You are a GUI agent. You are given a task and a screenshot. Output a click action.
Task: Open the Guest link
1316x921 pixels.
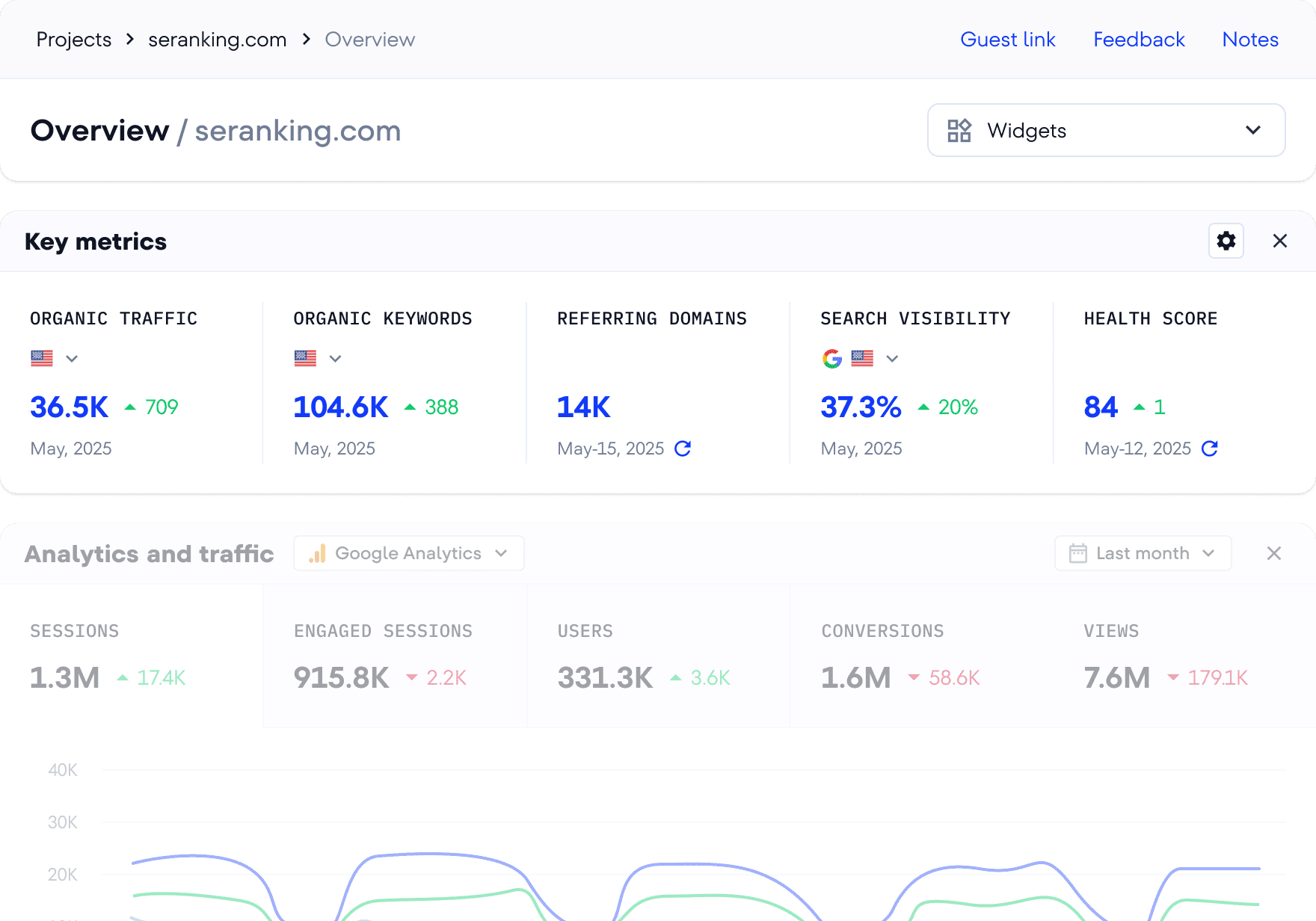pos(1008,39)
